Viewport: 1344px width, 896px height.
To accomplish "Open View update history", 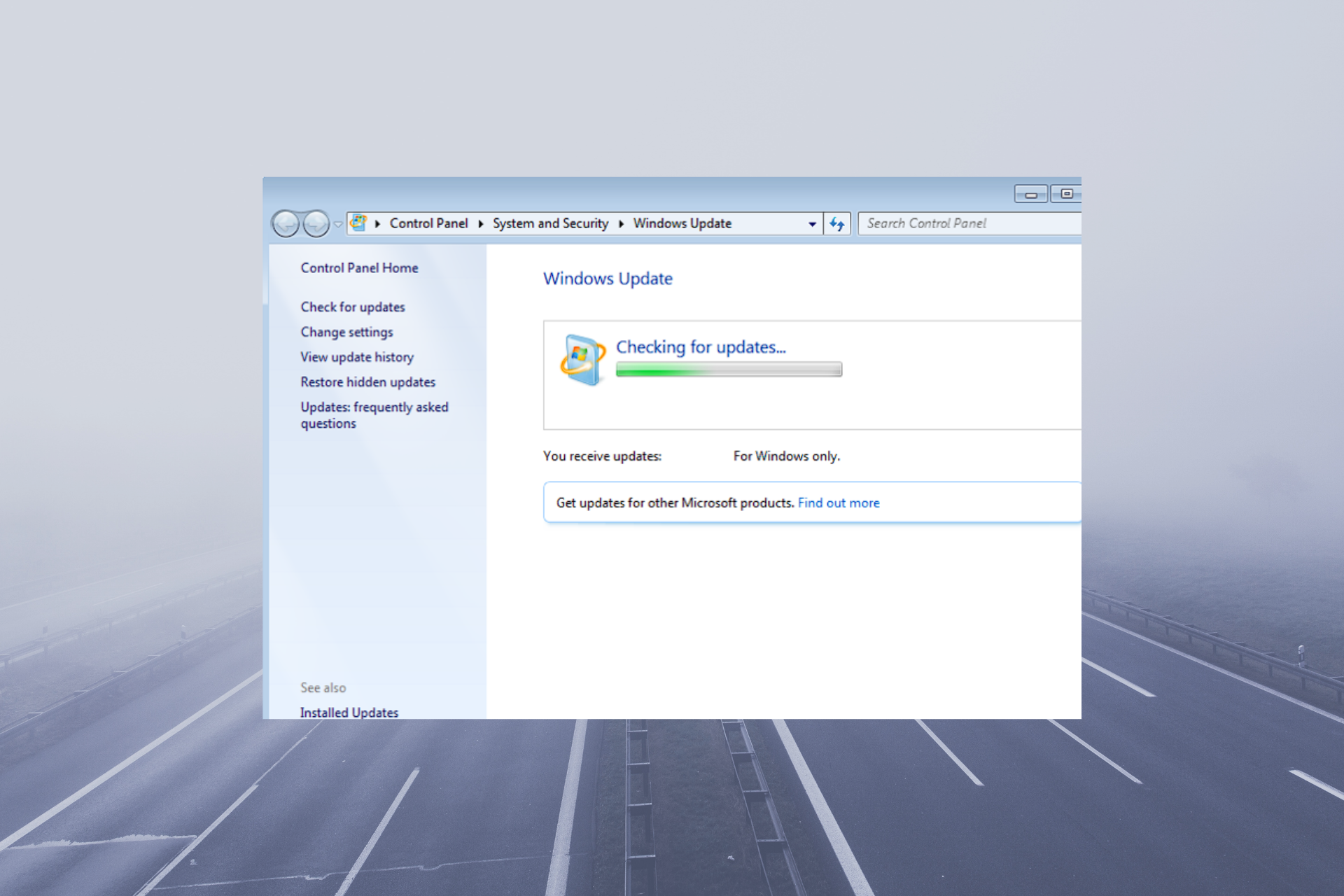I will (x=357, y=358).
